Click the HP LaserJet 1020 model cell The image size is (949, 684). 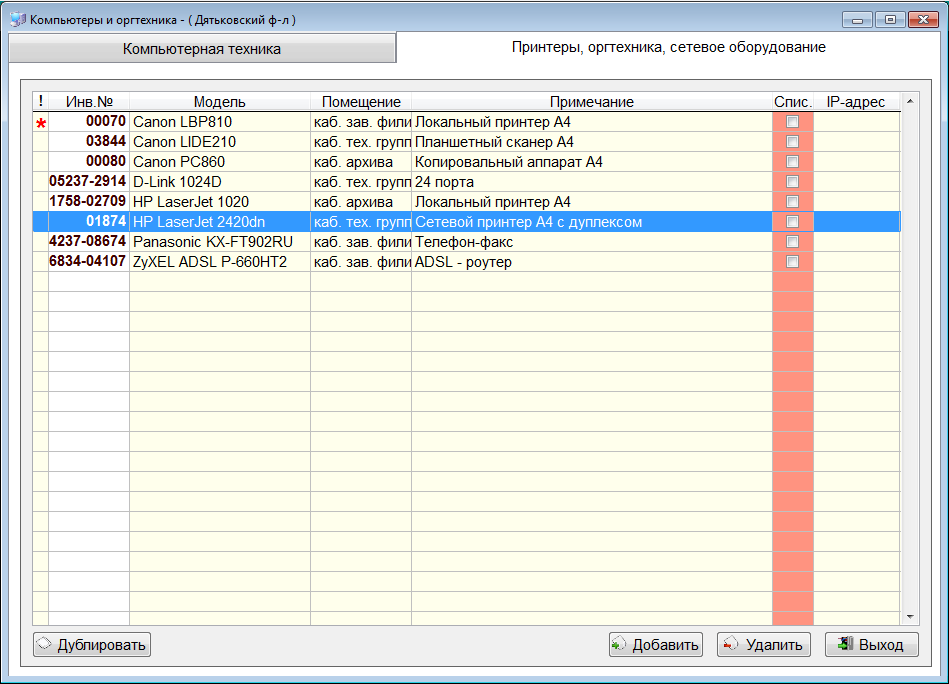pyautogui.click(x=220, y=202)
